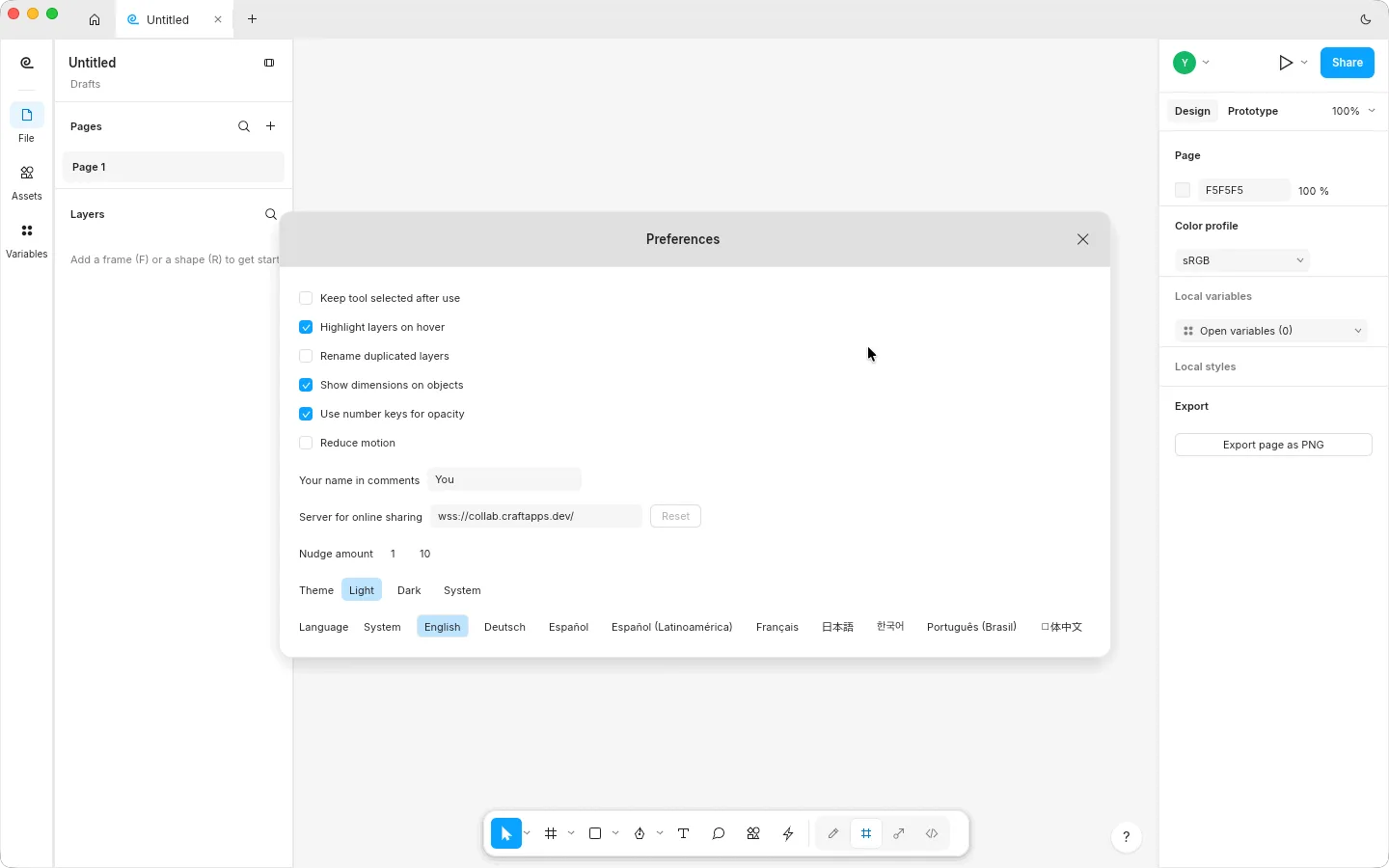Enable Keep tool selected after use

pos(306,298)
